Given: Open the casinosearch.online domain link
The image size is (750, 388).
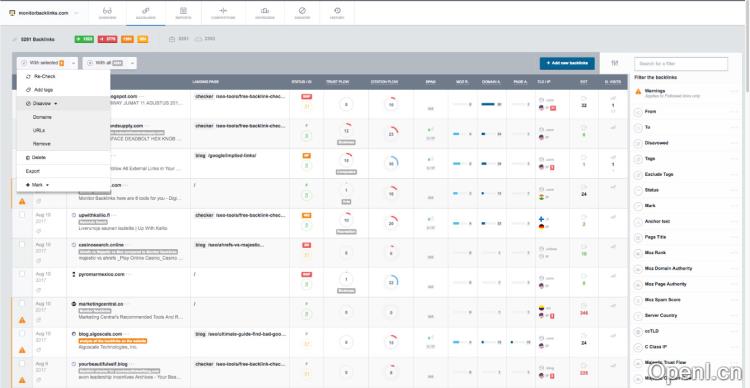Looking at the screenshot, I should [101, 245].
